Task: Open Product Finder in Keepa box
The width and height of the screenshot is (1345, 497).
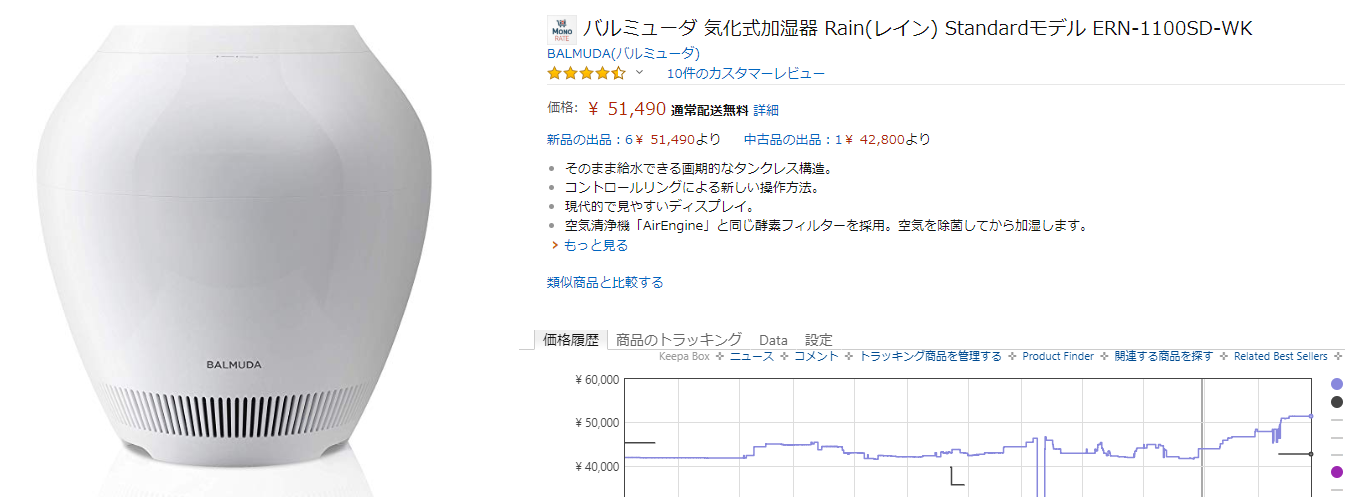Action: point(1058,356)
